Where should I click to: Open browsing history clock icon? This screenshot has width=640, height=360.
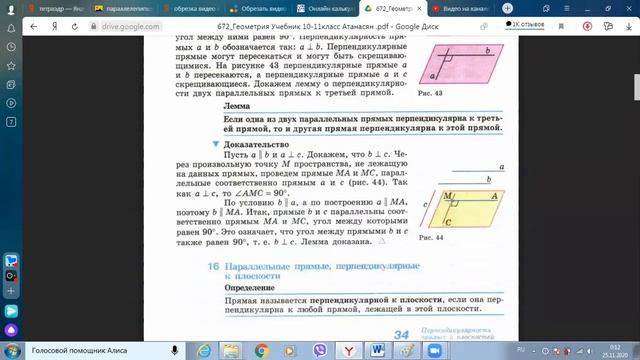click(11, 47)
